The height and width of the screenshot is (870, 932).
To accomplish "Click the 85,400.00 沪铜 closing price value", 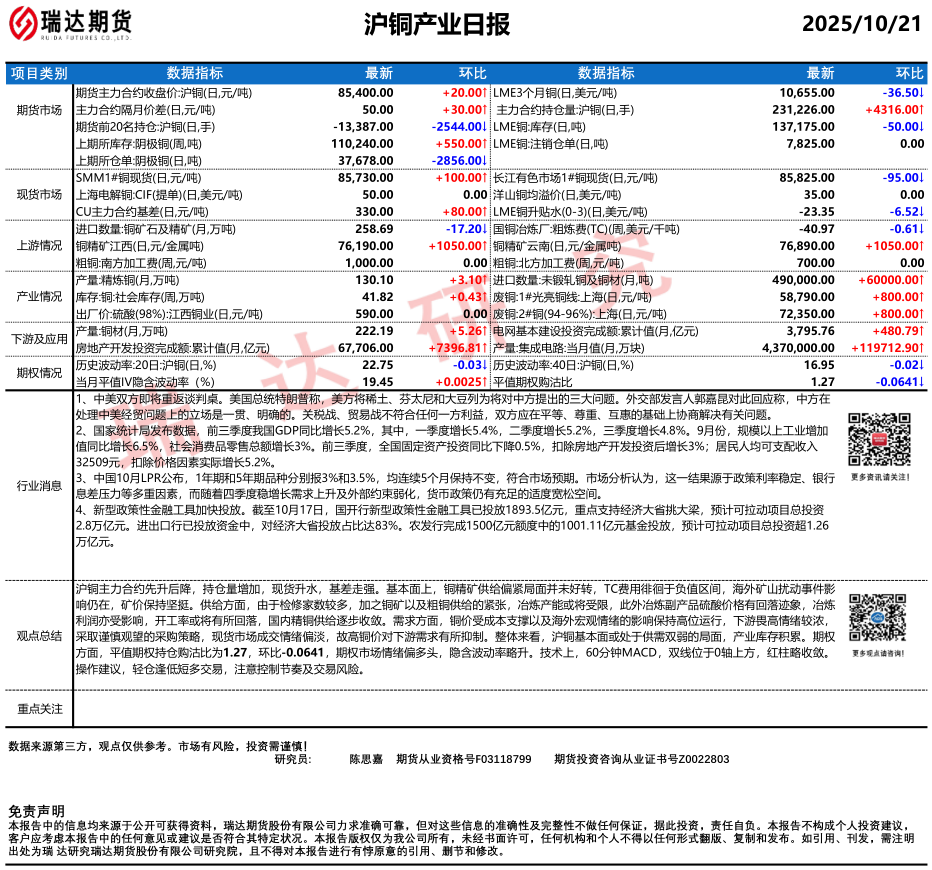I will (366, 91).
